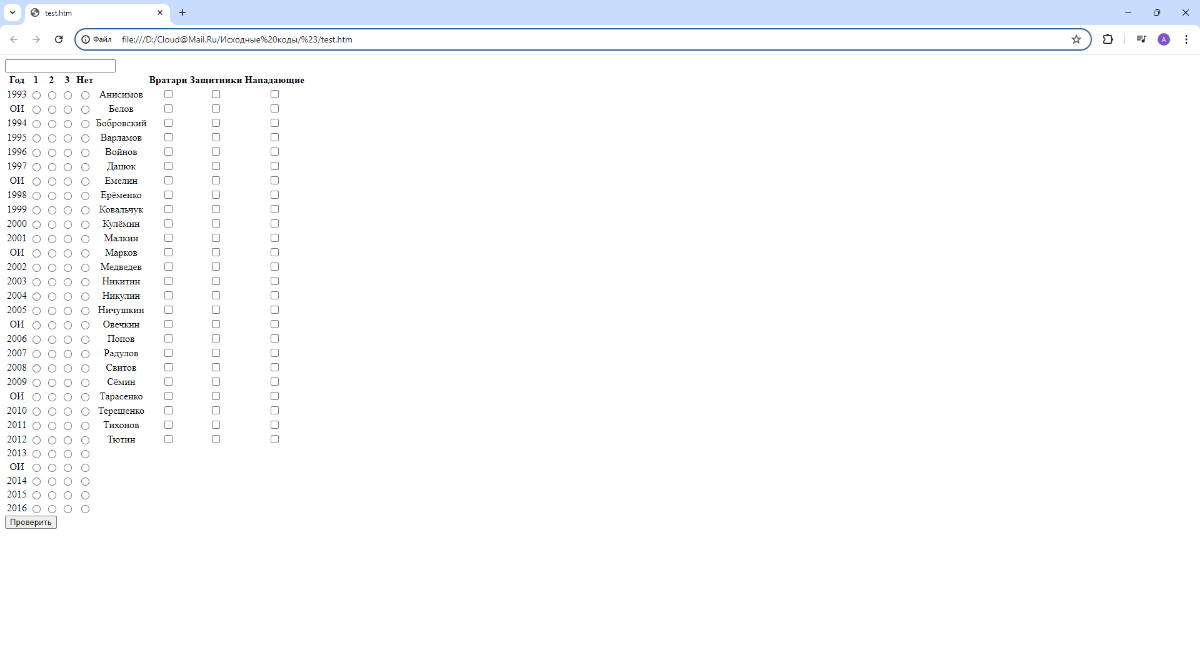
Task: Check Вратари box for Варламов
Action: 168,137
